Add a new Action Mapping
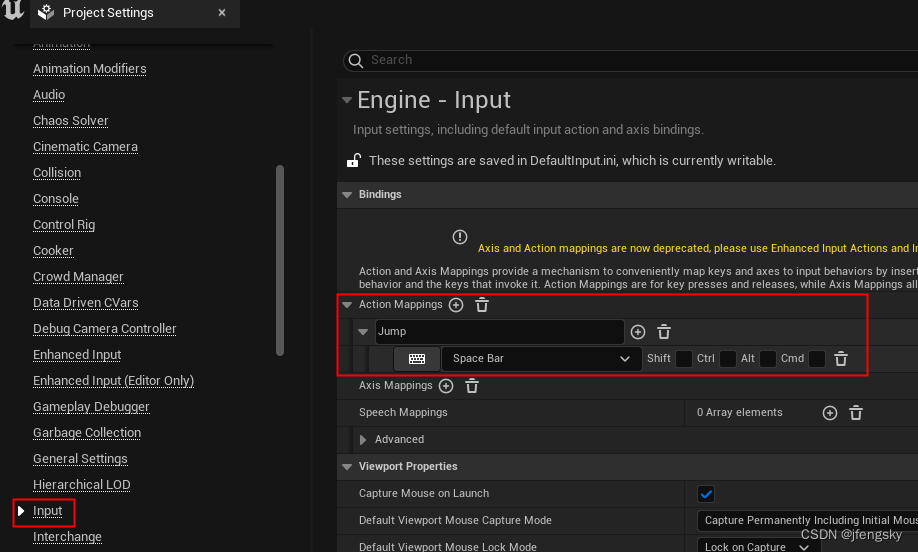Screen dimensions: 918x552 pyautogui.click(x=456, y=305)
